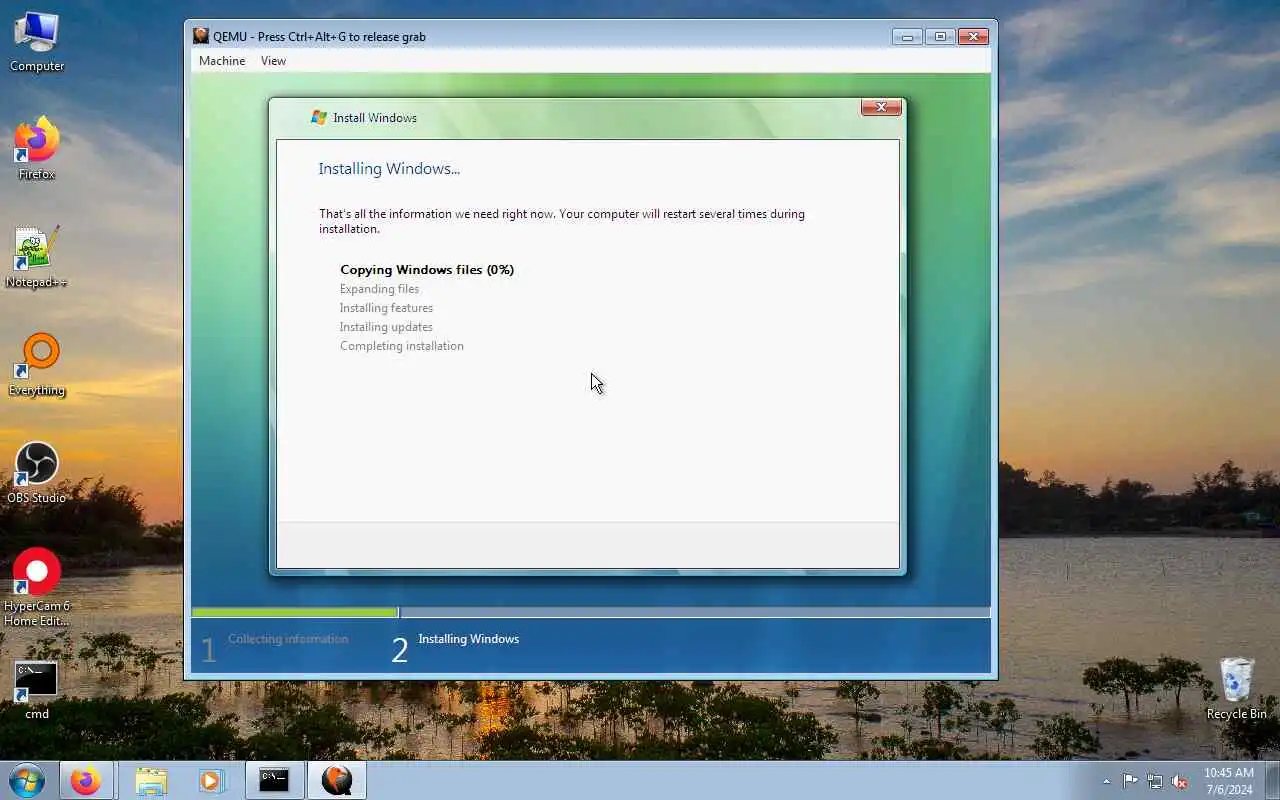Open the Computer desktop icon
The width and height of the screenshot is (1280, 800).
(37, 42)
